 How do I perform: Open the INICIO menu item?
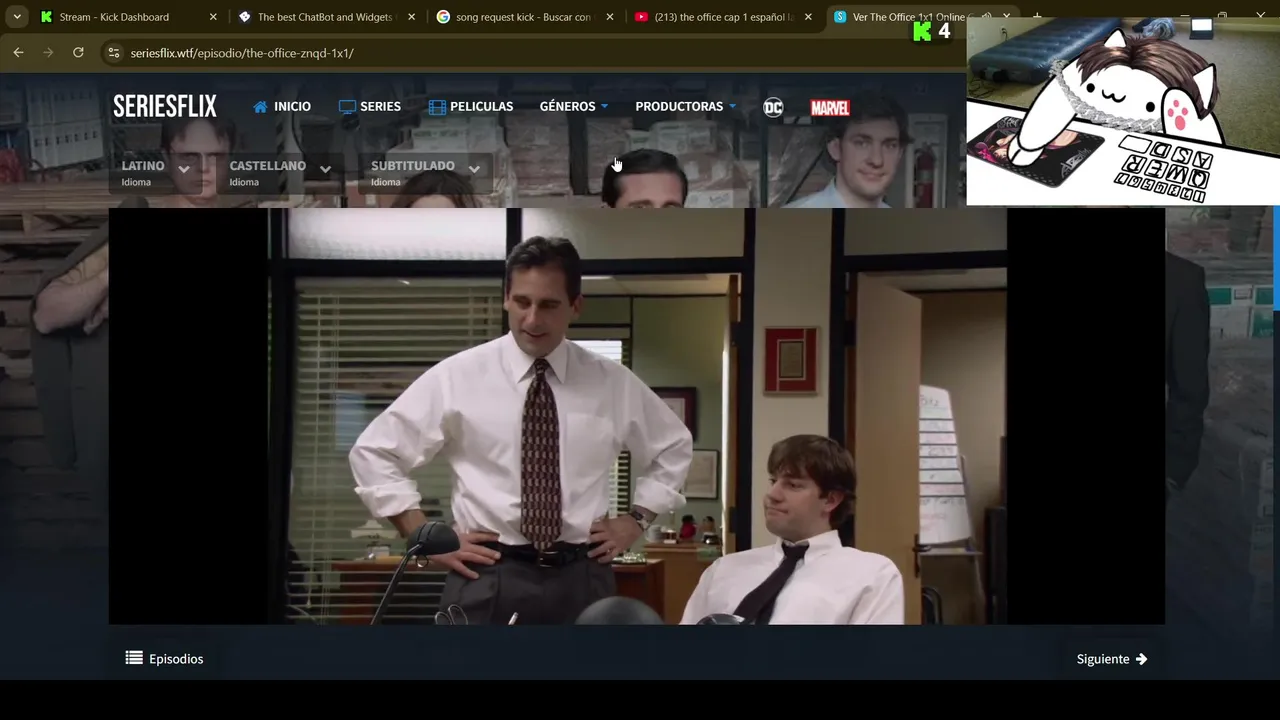282,107
